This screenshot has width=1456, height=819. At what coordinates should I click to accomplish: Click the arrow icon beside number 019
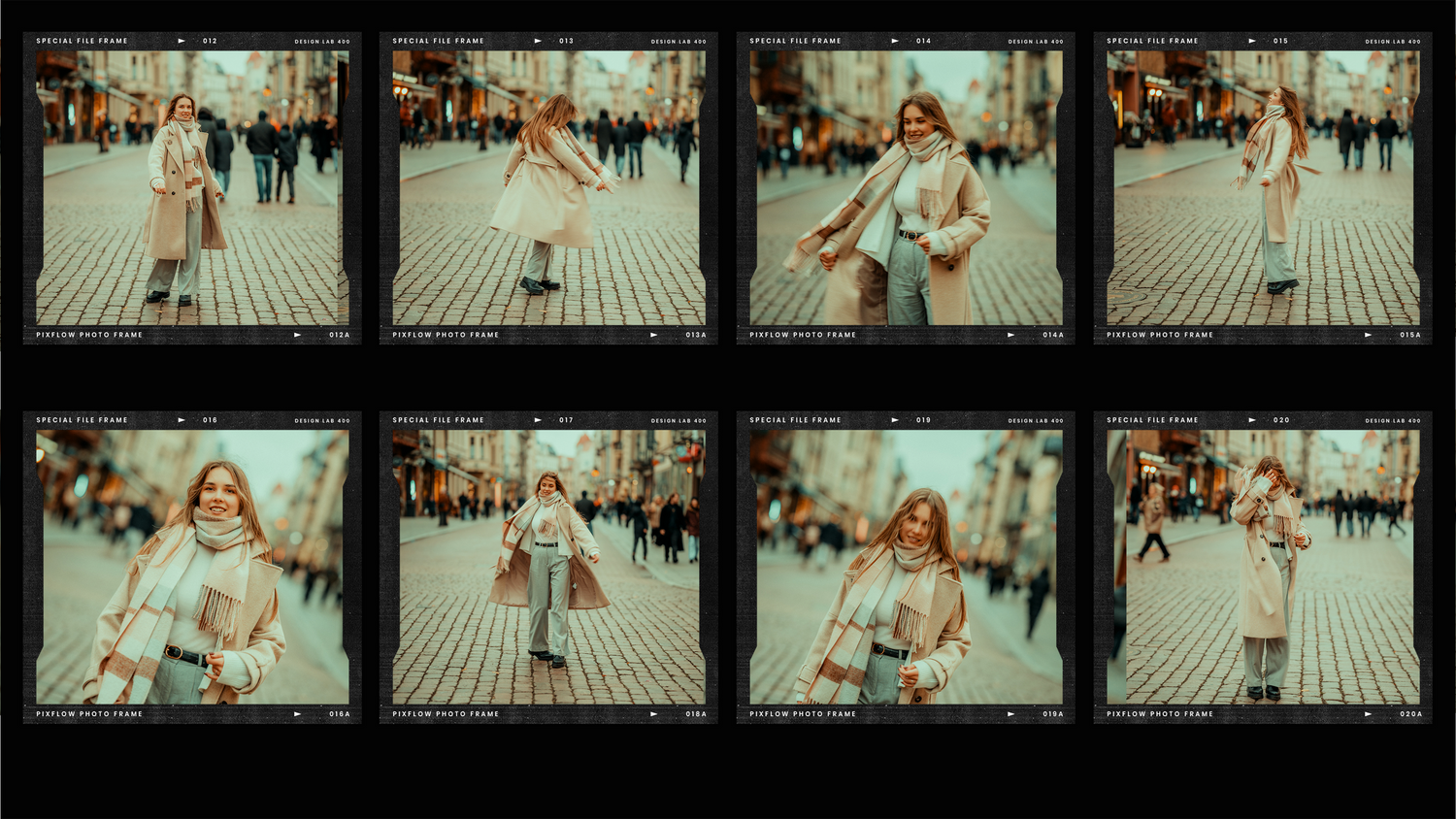(895, 420)
